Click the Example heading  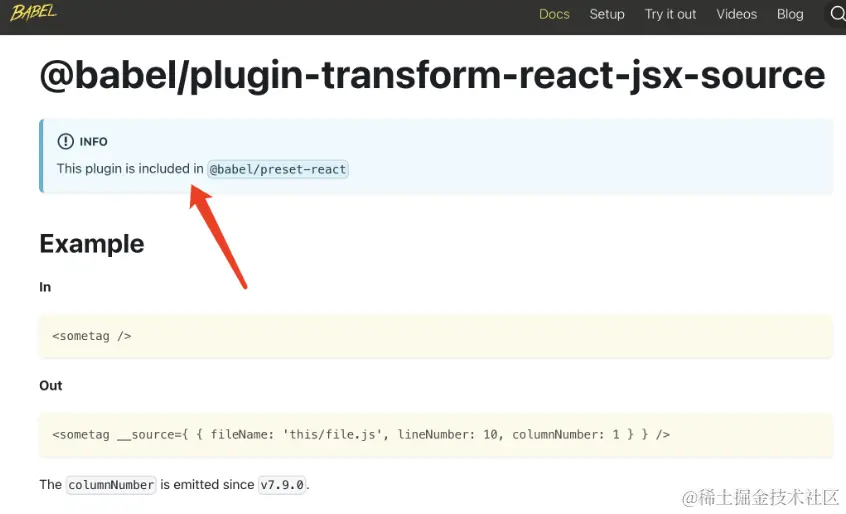pyautogui.click(x=92, y=244)
